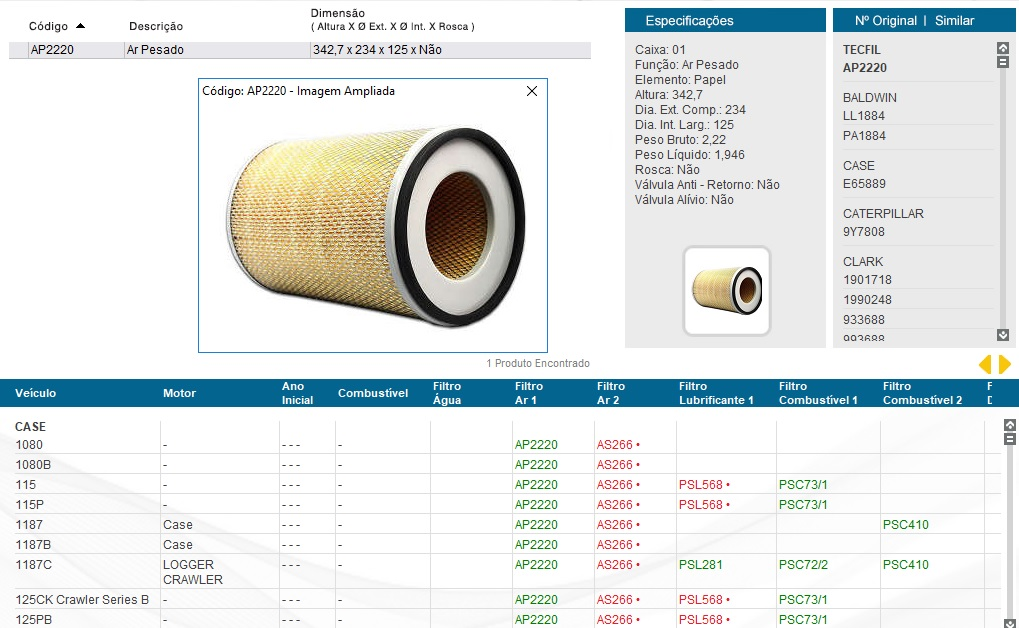Image resolution: width=1019 pixels, height=628 pixels.
Task: Go to next page with right yellow arrow
Action: (1005, 364)
